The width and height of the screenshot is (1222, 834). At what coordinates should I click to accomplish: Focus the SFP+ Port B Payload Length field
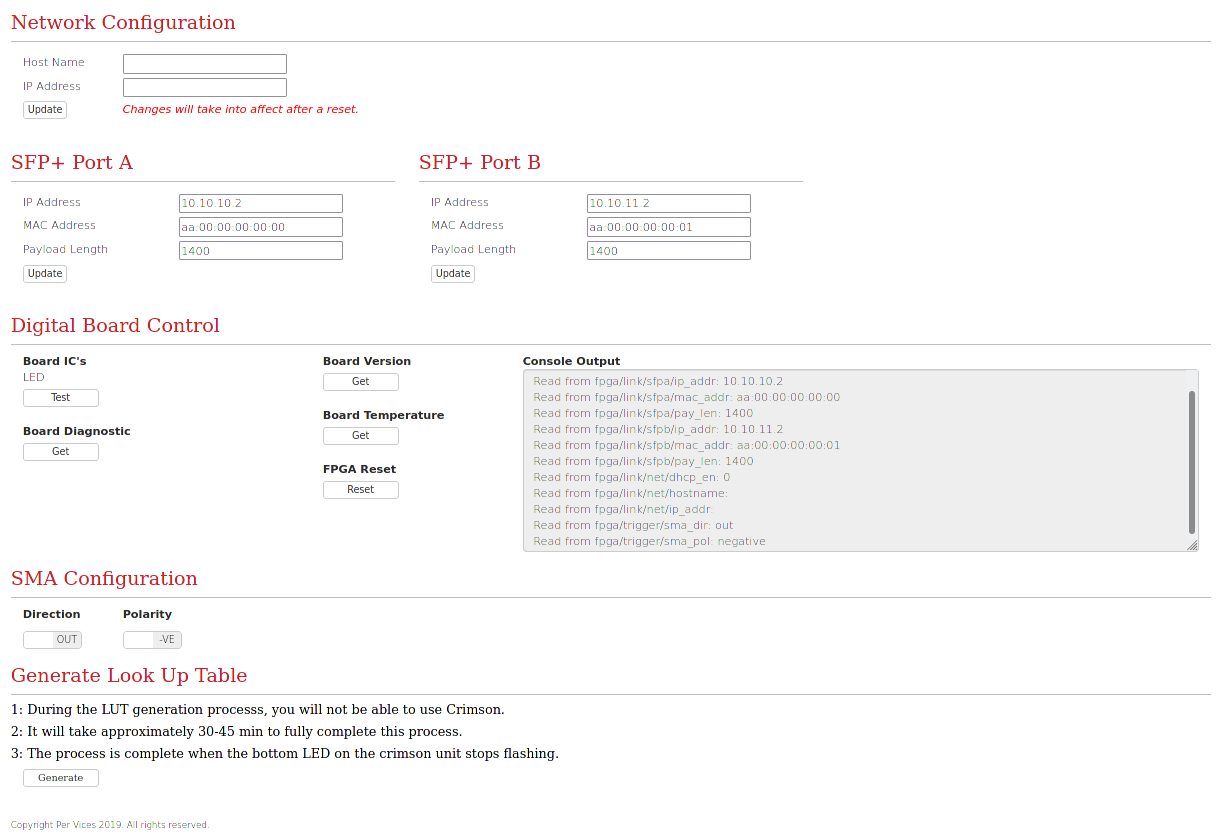pos(668,251)
